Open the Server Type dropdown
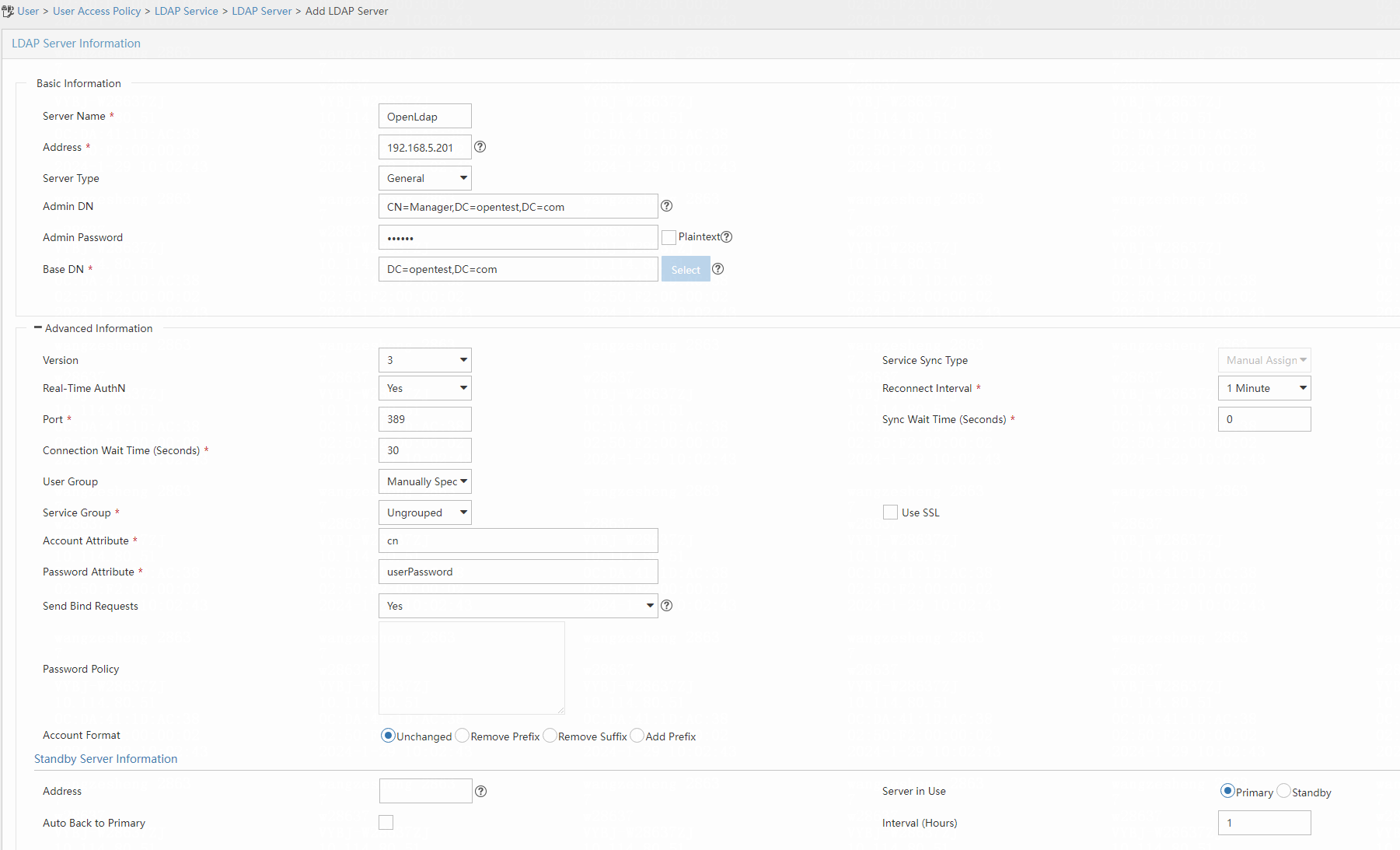 coord(425,178)
